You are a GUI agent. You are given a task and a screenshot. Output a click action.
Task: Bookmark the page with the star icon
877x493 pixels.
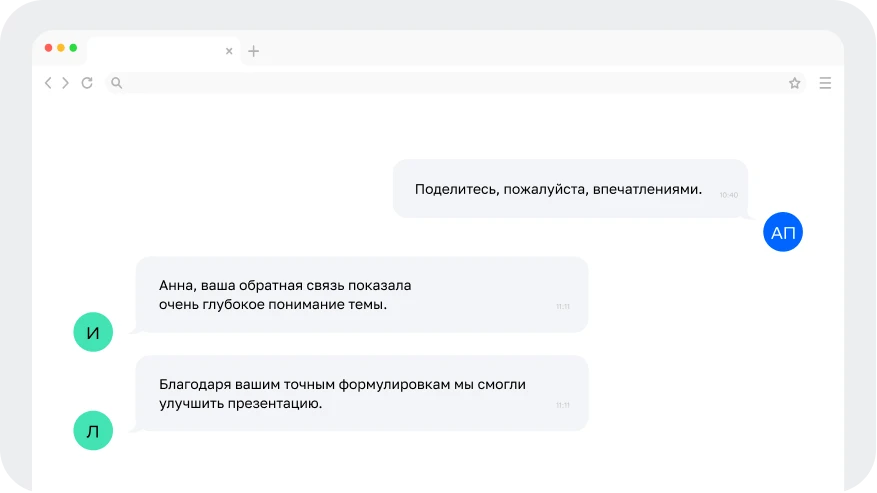(x=795, y=83)
